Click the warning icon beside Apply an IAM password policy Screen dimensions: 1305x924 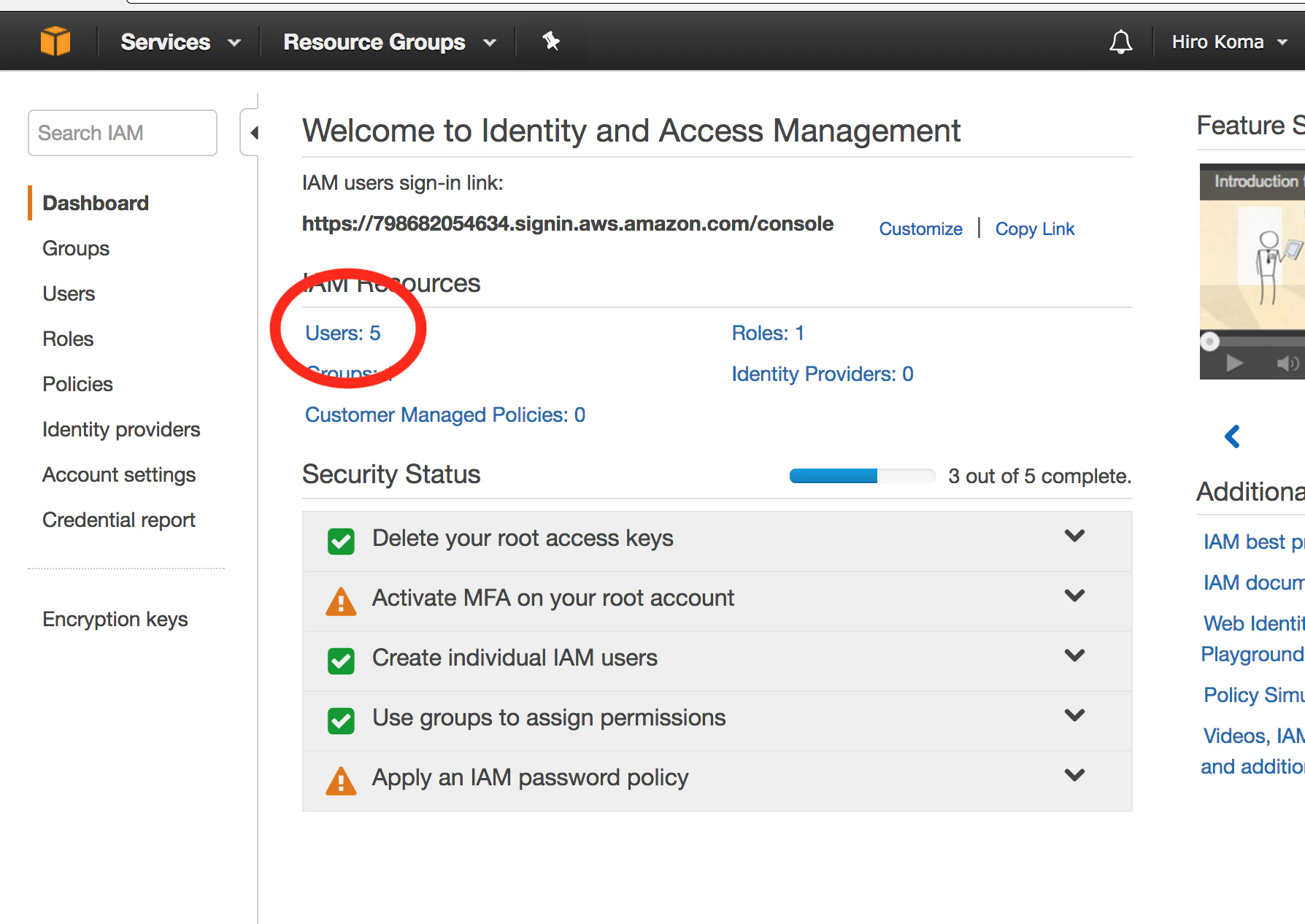pos(341,781)
